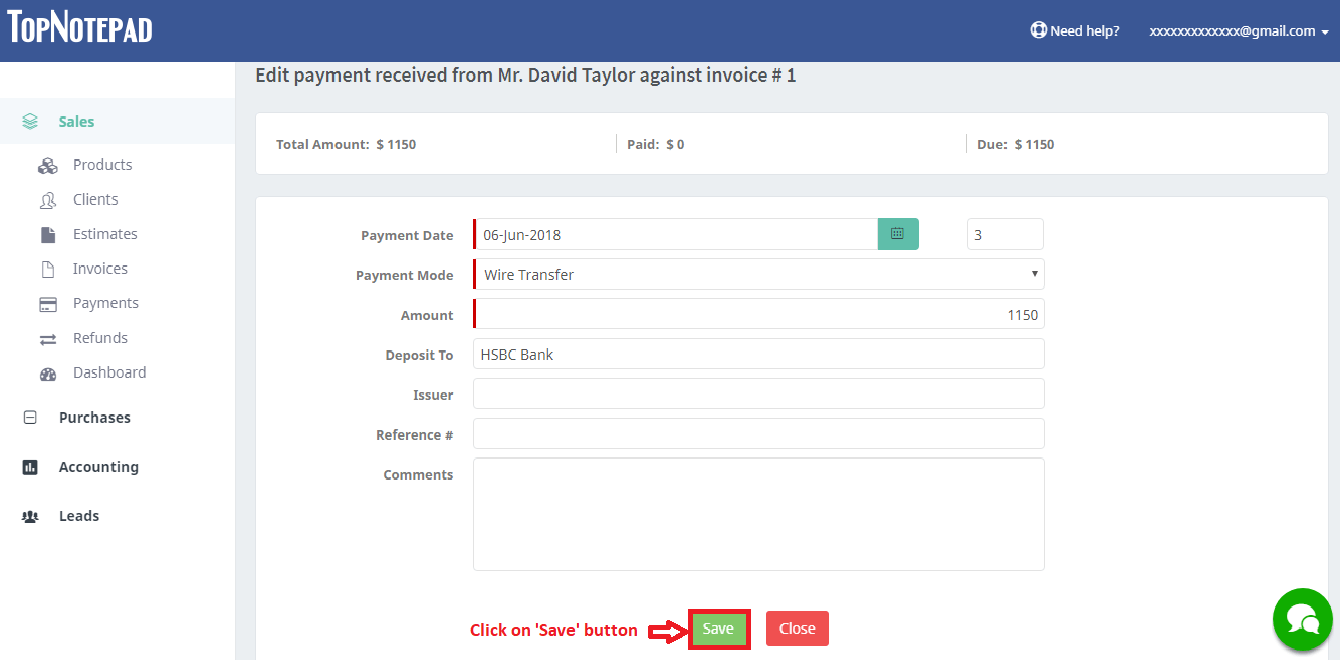Click the Estimates document icon
This screenshot has height=660, width=1340.
(47, 235)
